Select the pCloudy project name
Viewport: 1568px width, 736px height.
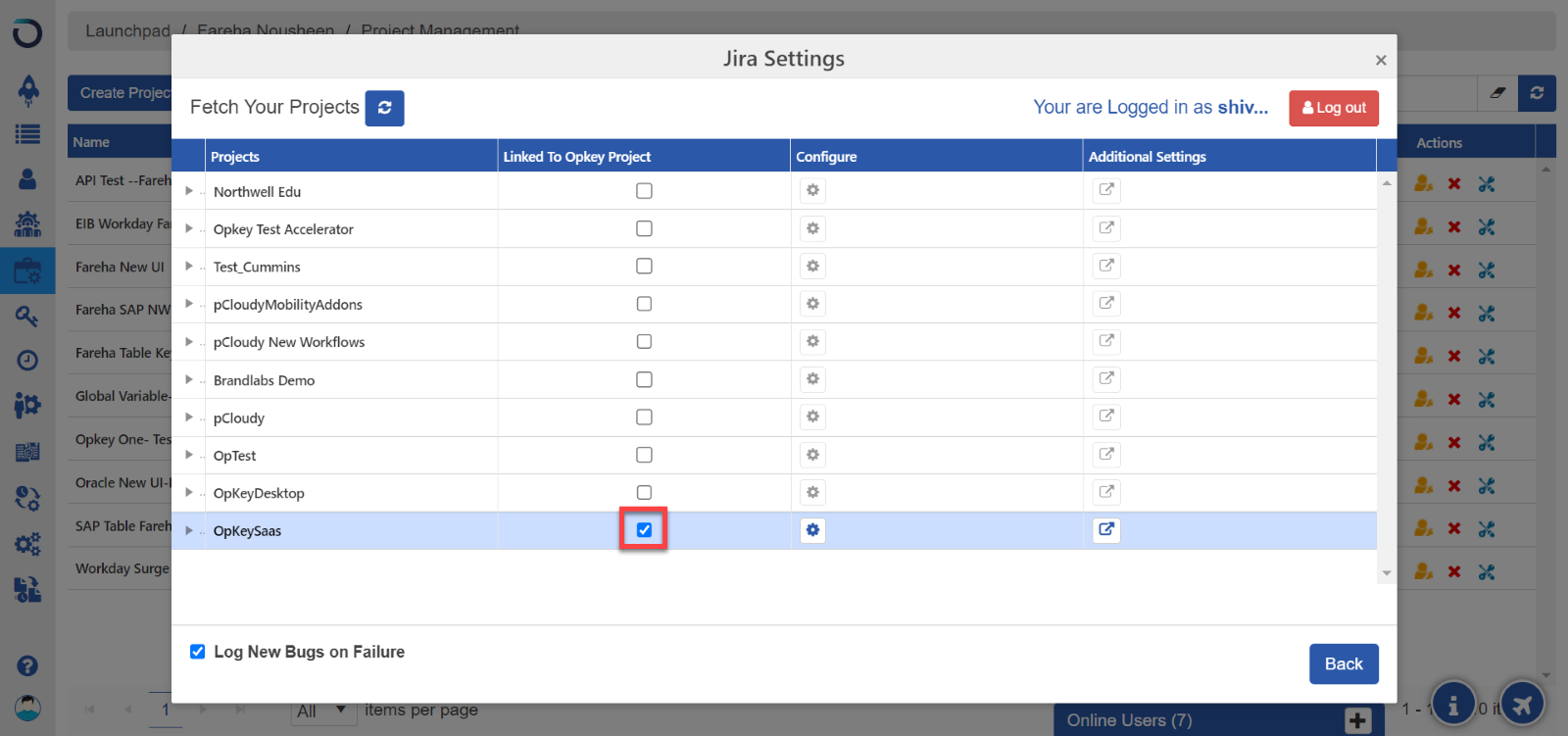(239, 418)
